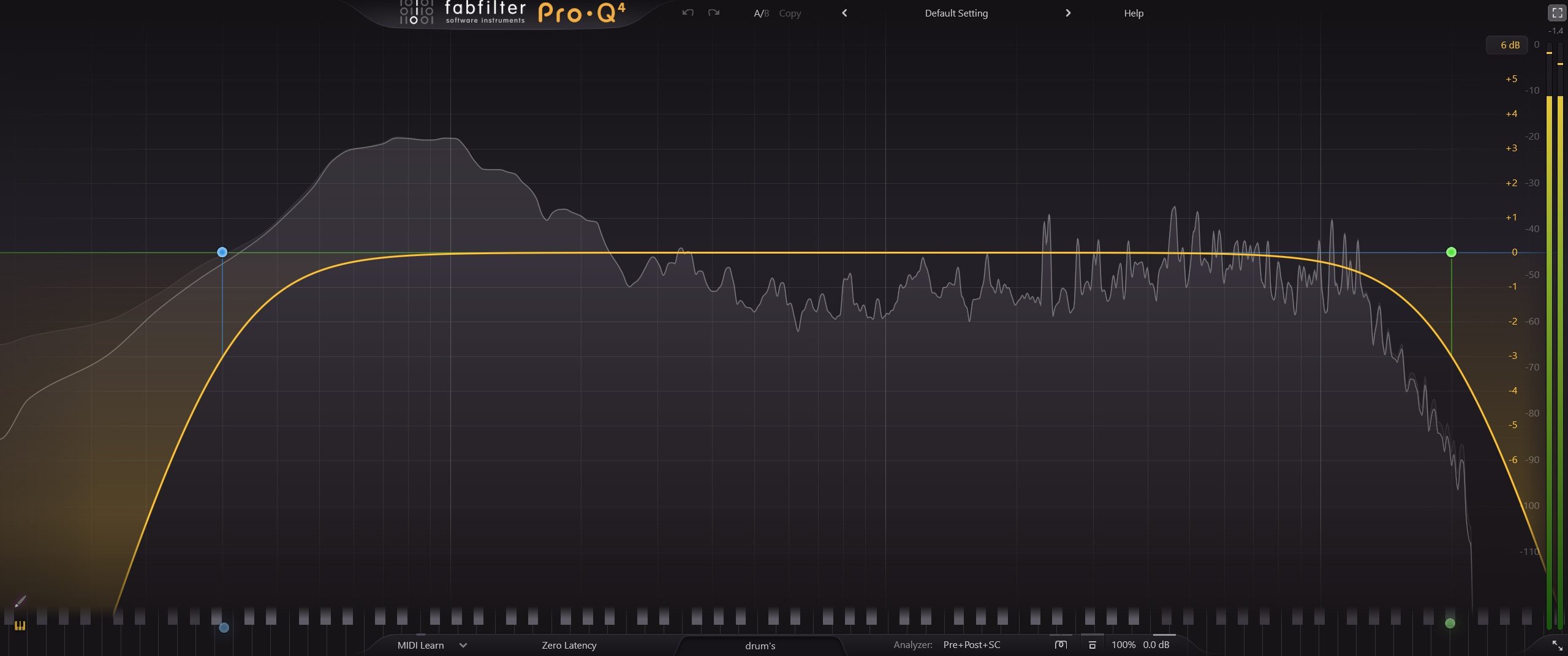Click the drum's instance name tab
Viewport: 1568px width, 656px height.
(x=760, y=646)
